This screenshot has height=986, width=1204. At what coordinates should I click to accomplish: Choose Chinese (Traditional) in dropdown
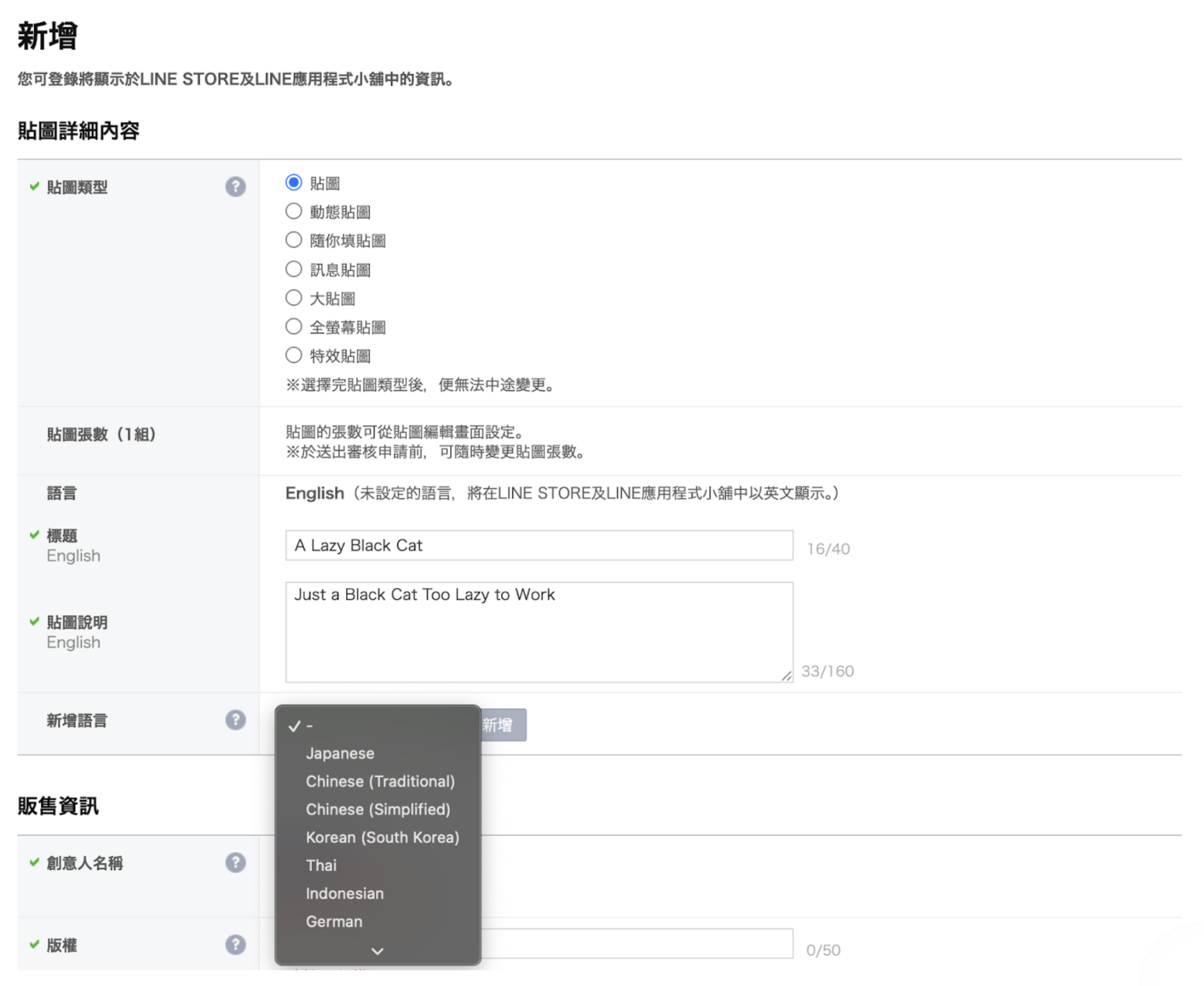pyautogui.click(x=380, y=782)
